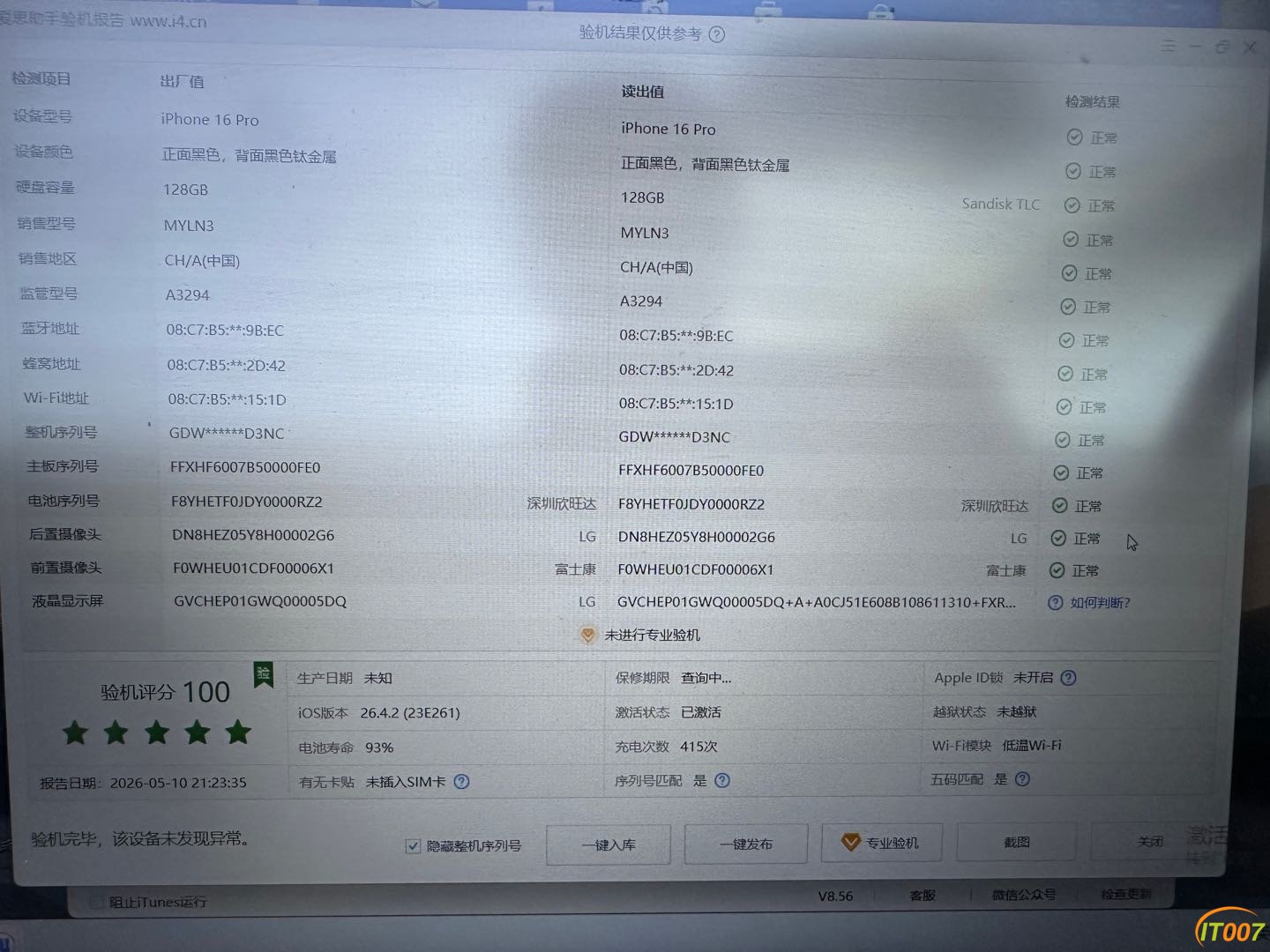Click the 正常 check icon in 后置摄像头 row
1270x952 pixels.
1058,538
